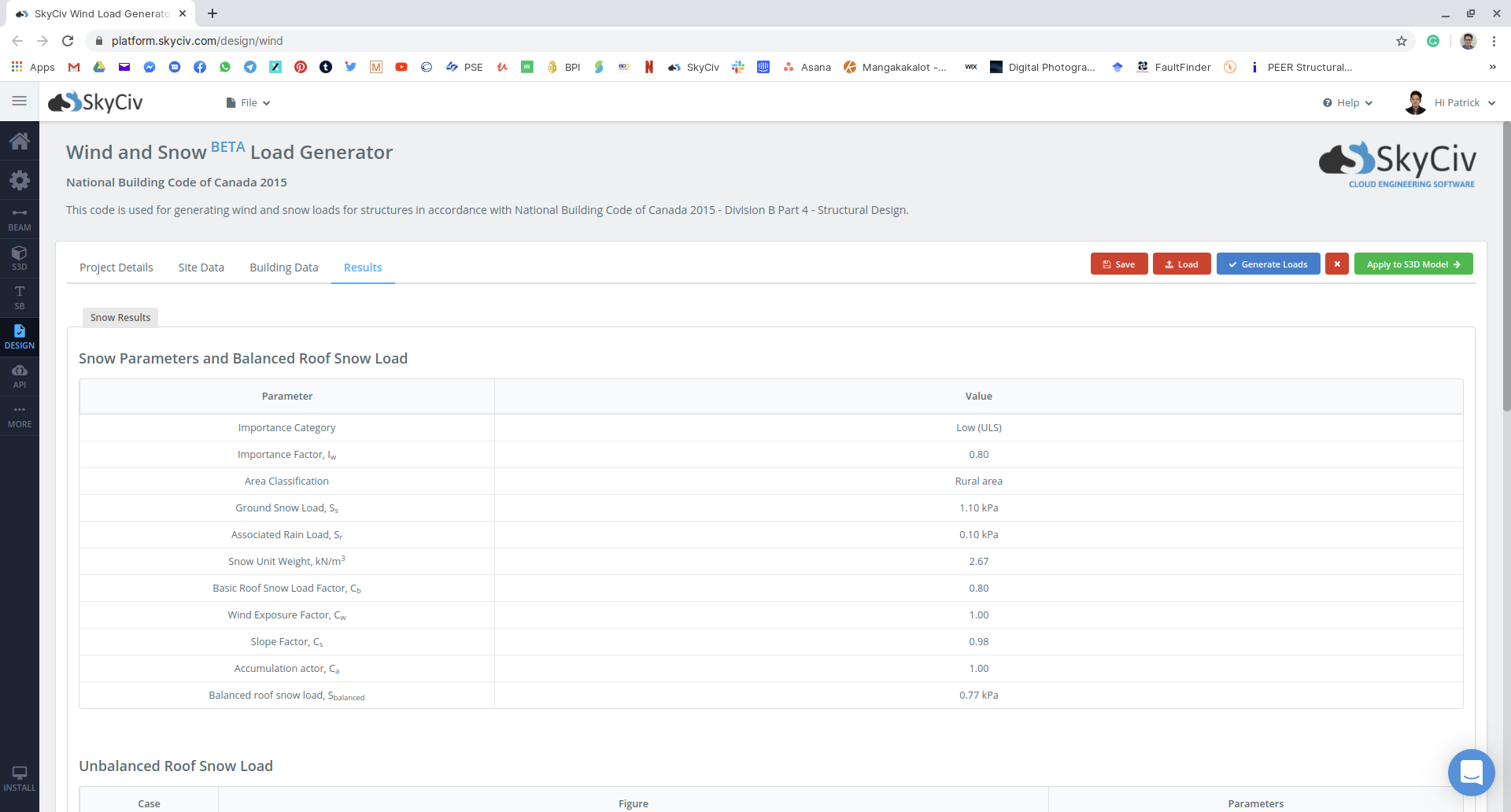1511x812 pixels.
Task: Click the Grammarly extension icon
Action: click(x=1433, y=41)
